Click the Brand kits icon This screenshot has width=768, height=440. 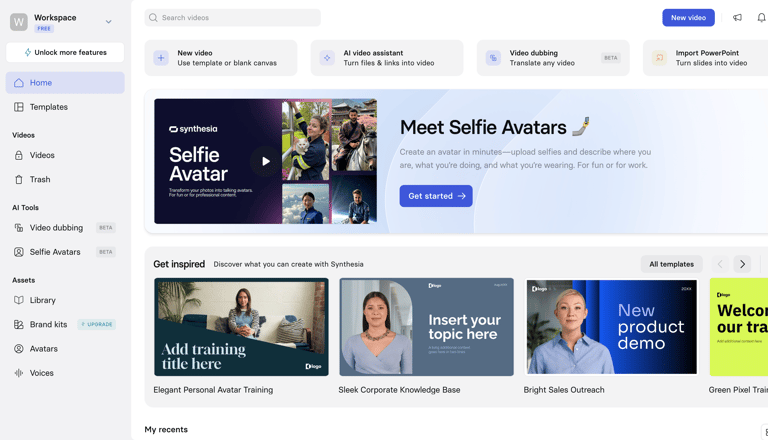19,324
